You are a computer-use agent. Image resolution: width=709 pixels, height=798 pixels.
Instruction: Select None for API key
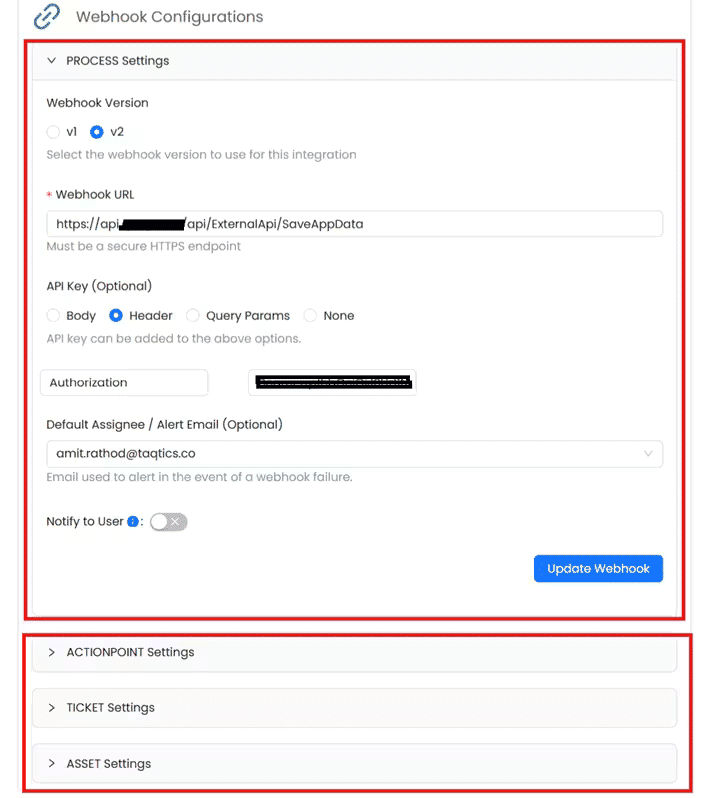310,316
